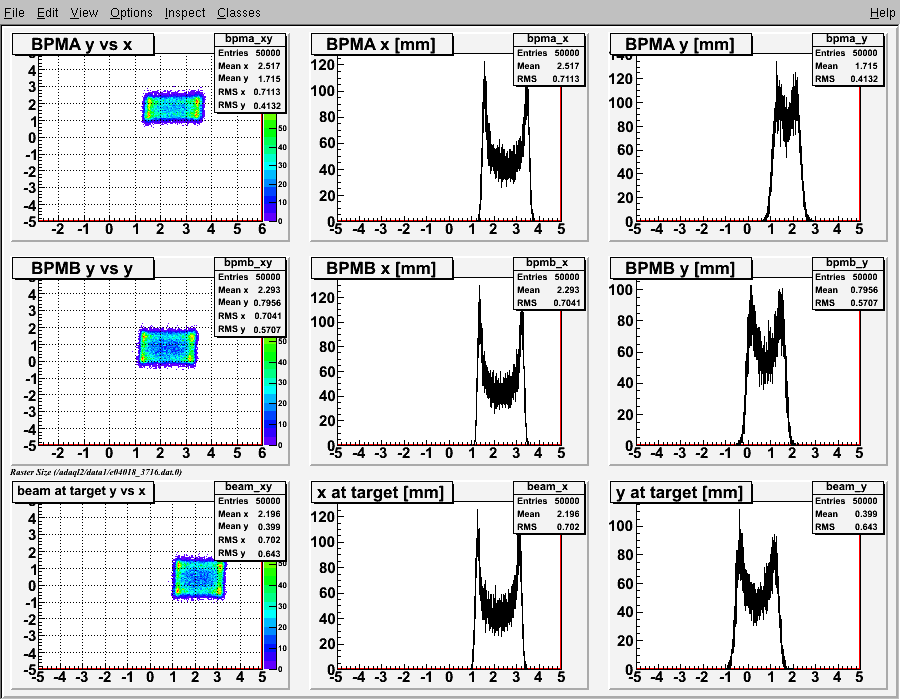
Task: Click the bpmb_y statistics box
Action: pyautogui.click(x=848, y=283)
